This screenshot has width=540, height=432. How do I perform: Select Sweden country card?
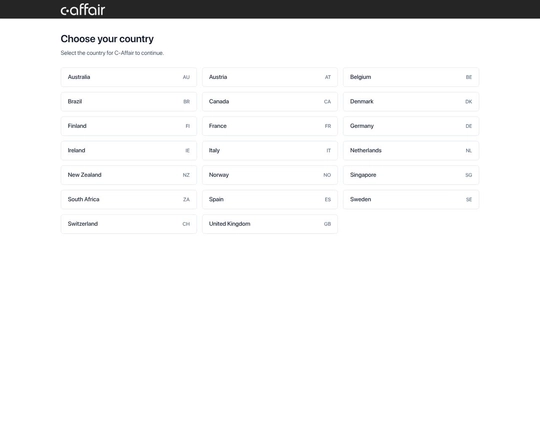click(x=411, y=199)
